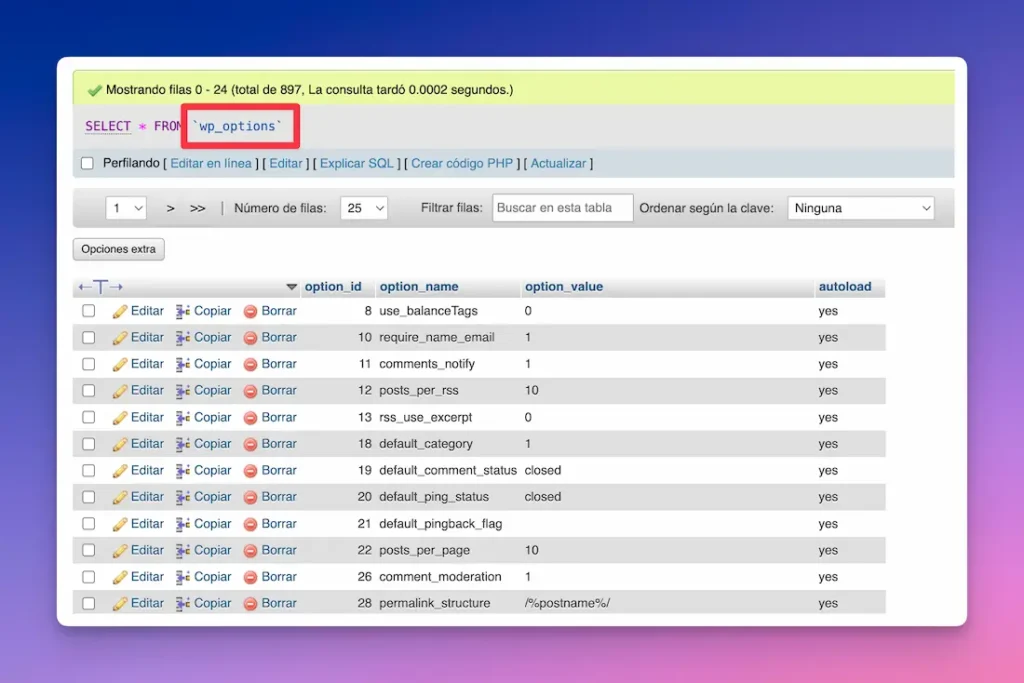Select the checkbox on the permalink_structure row
This screenshot has width=1024, height=683.
[87, 603]
